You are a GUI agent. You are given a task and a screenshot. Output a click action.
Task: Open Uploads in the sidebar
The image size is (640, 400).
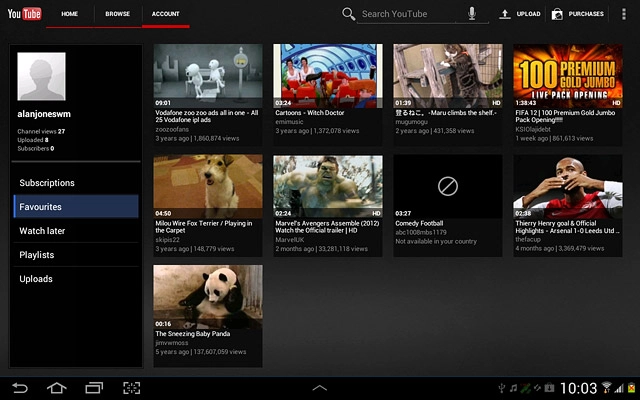coord(36,279)
